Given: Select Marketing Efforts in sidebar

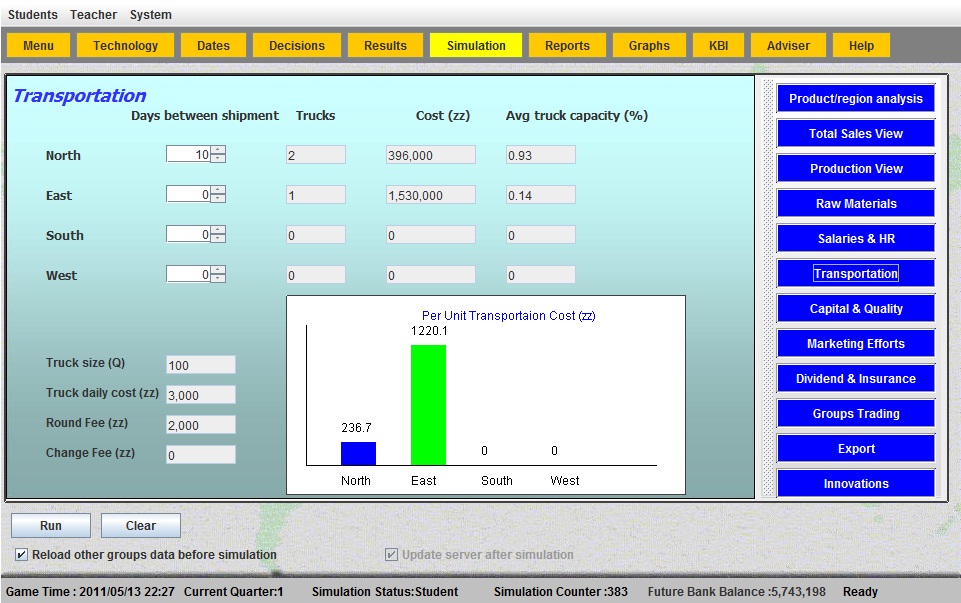Looking at the screenshot, I should click(855, 344).
